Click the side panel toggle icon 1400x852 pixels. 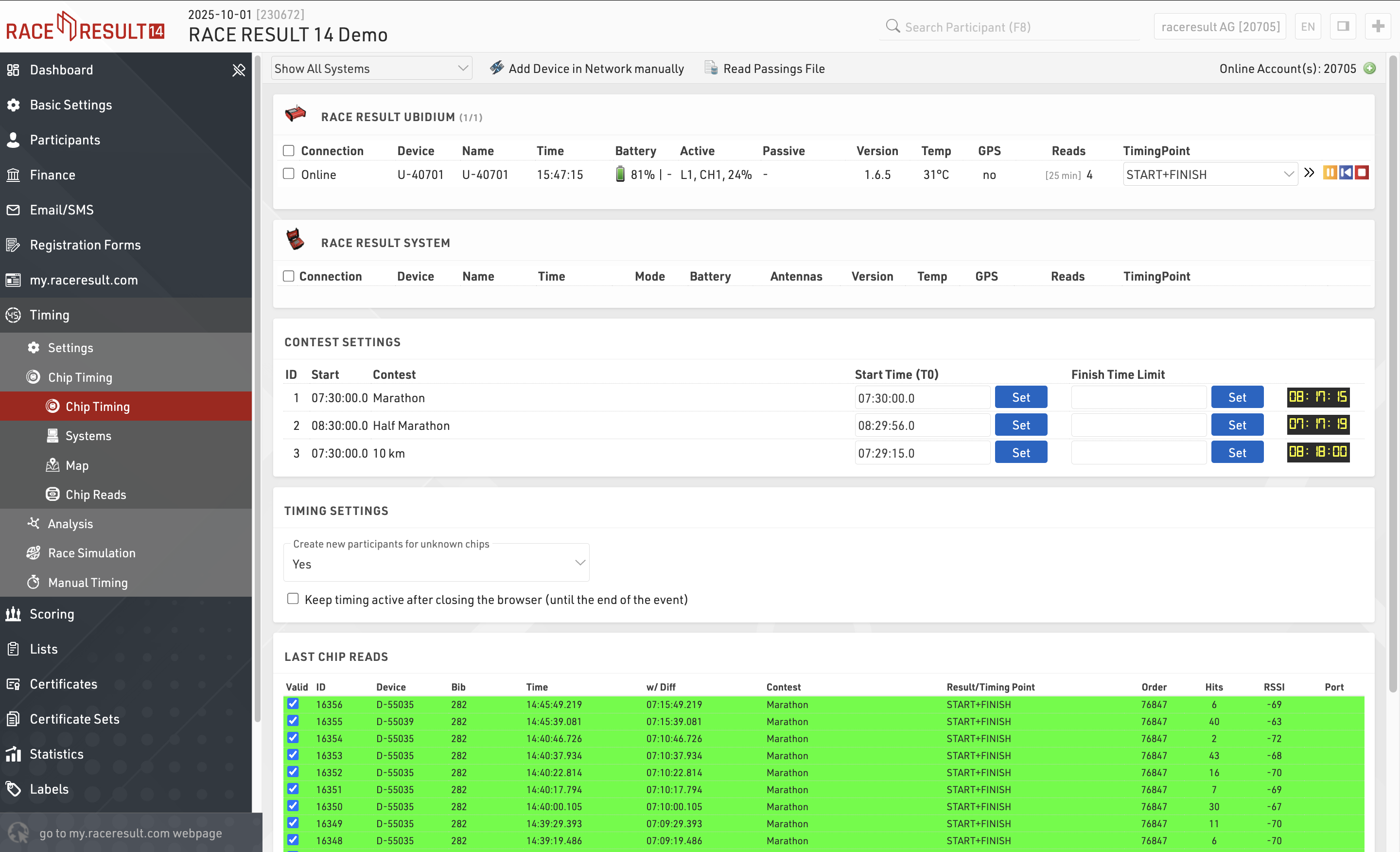[x=1343, y=27]
